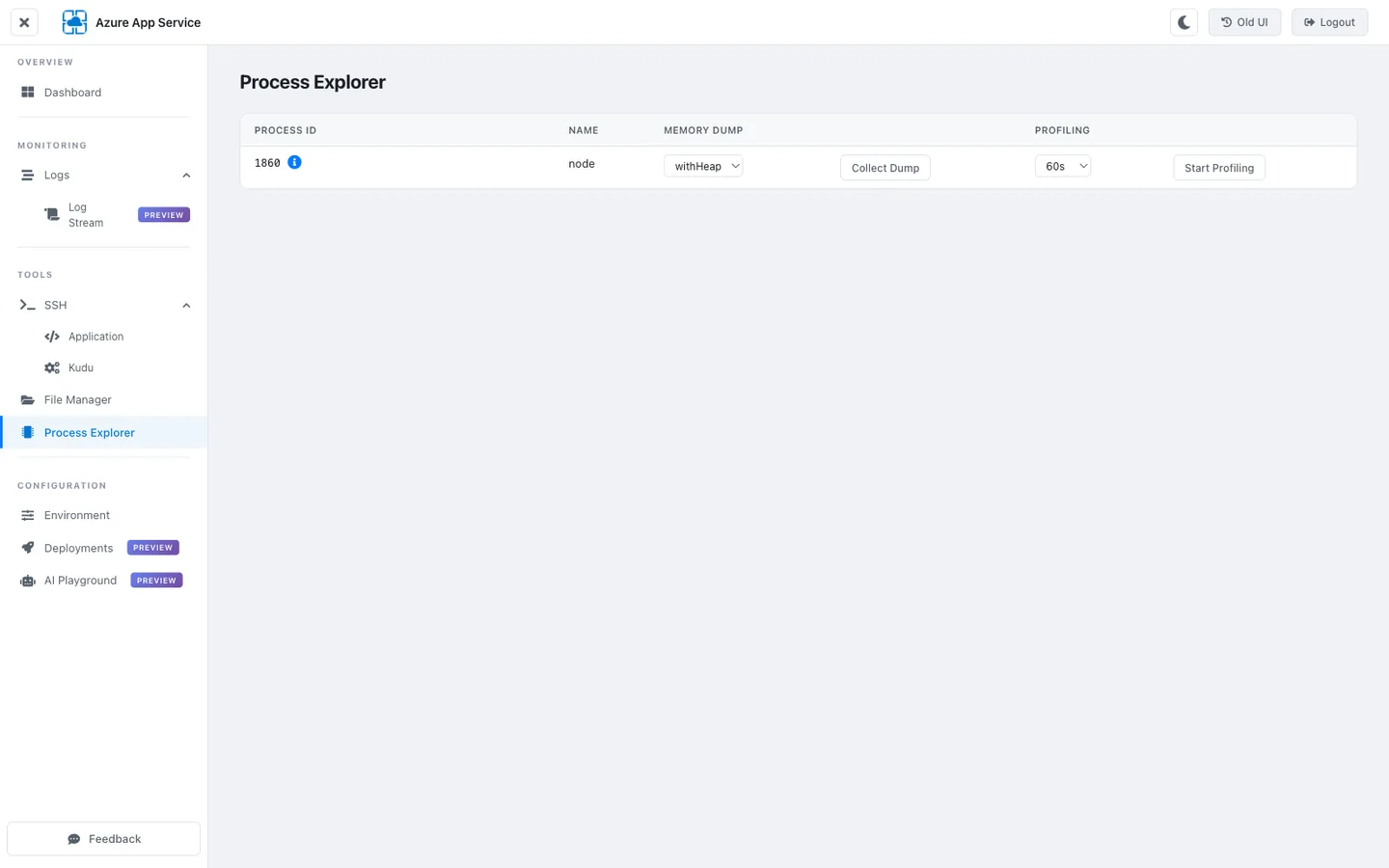Viewport: 1389px width, 868px height.
Task: Open AI Playground
Action: (x=104, y=581)
